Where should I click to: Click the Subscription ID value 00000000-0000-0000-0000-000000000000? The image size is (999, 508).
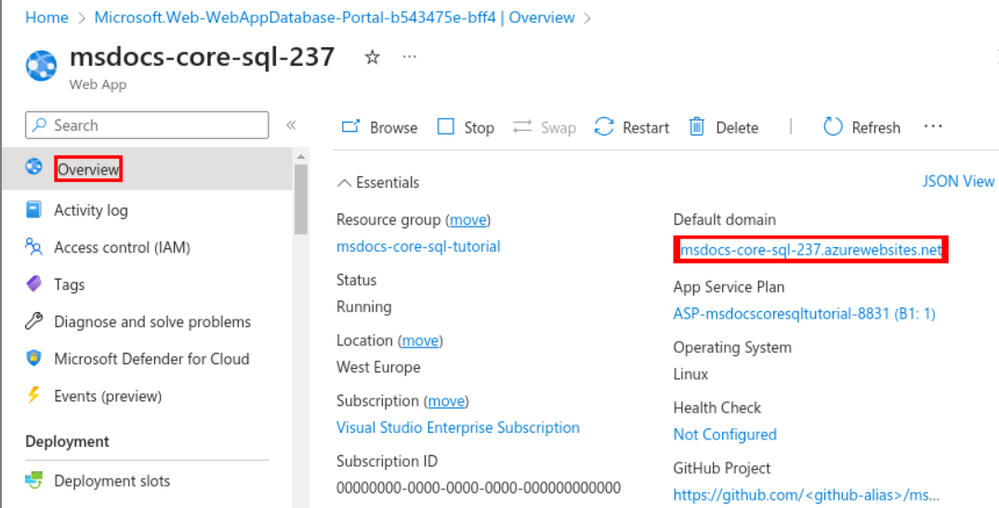pos(478,488)
